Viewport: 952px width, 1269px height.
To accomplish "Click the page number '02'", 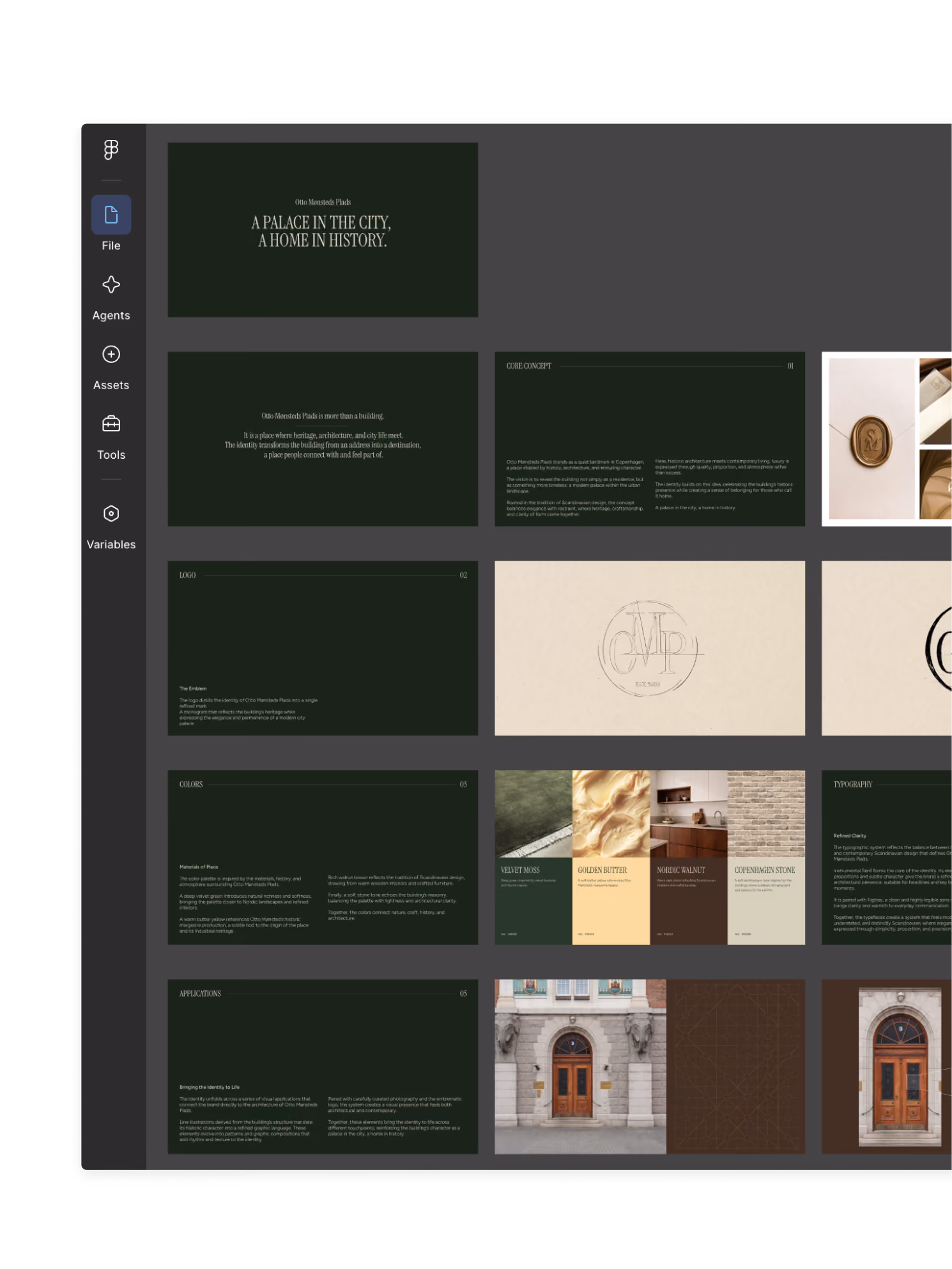I will click(463, 575).
